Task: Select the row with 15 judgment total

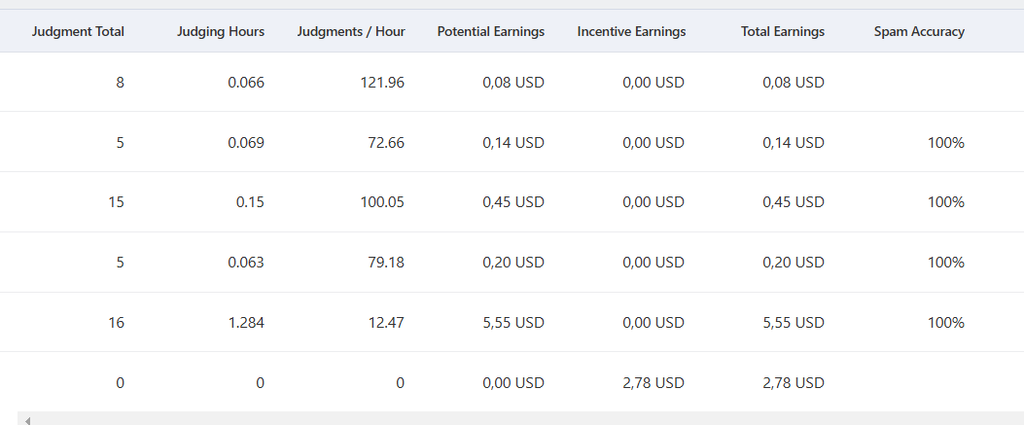Action: (x=512, y=202)
